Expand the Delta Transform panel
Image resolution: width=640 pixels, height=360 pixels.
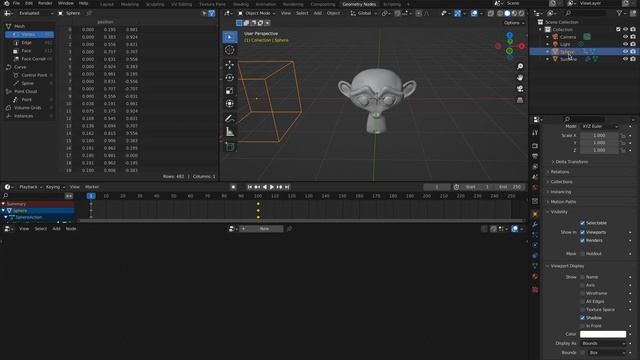pyautogui.click(x=571, y=162)
